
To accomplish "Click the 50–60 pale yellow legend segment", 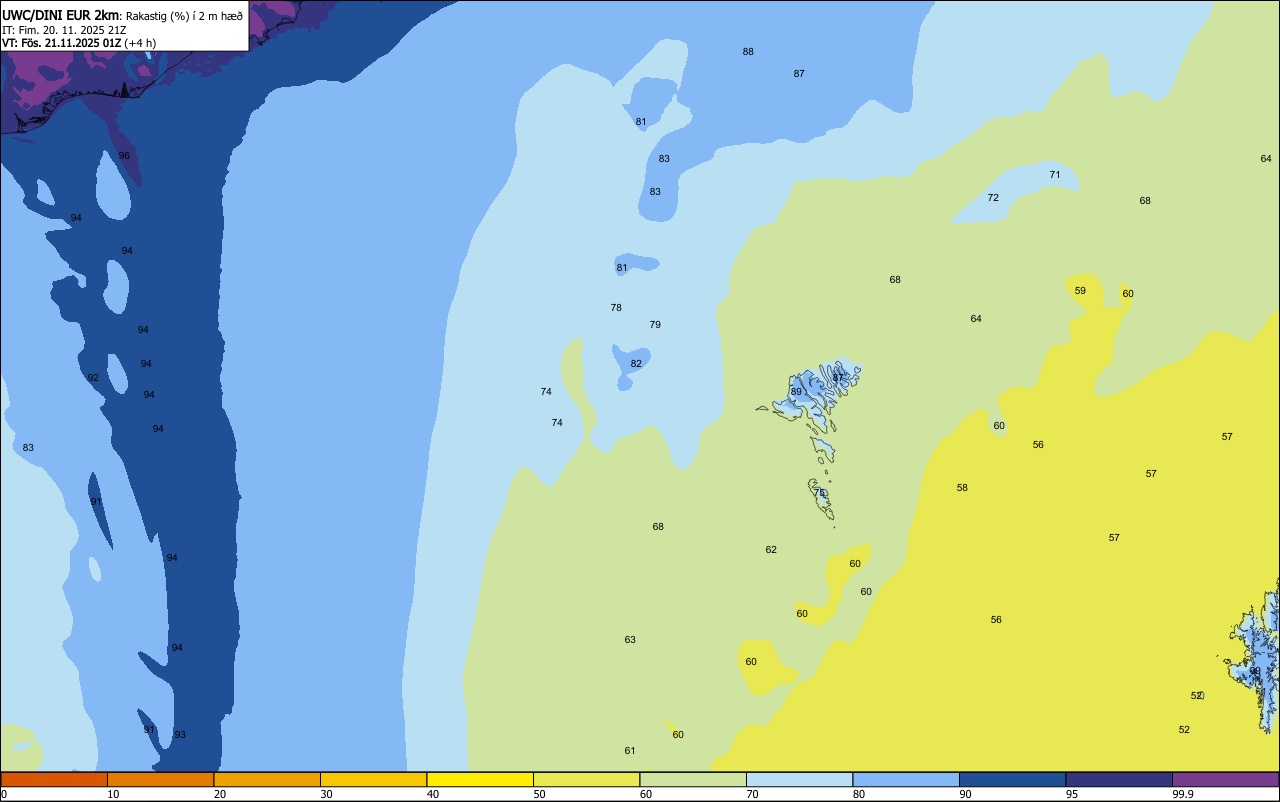I will (586, 779).
